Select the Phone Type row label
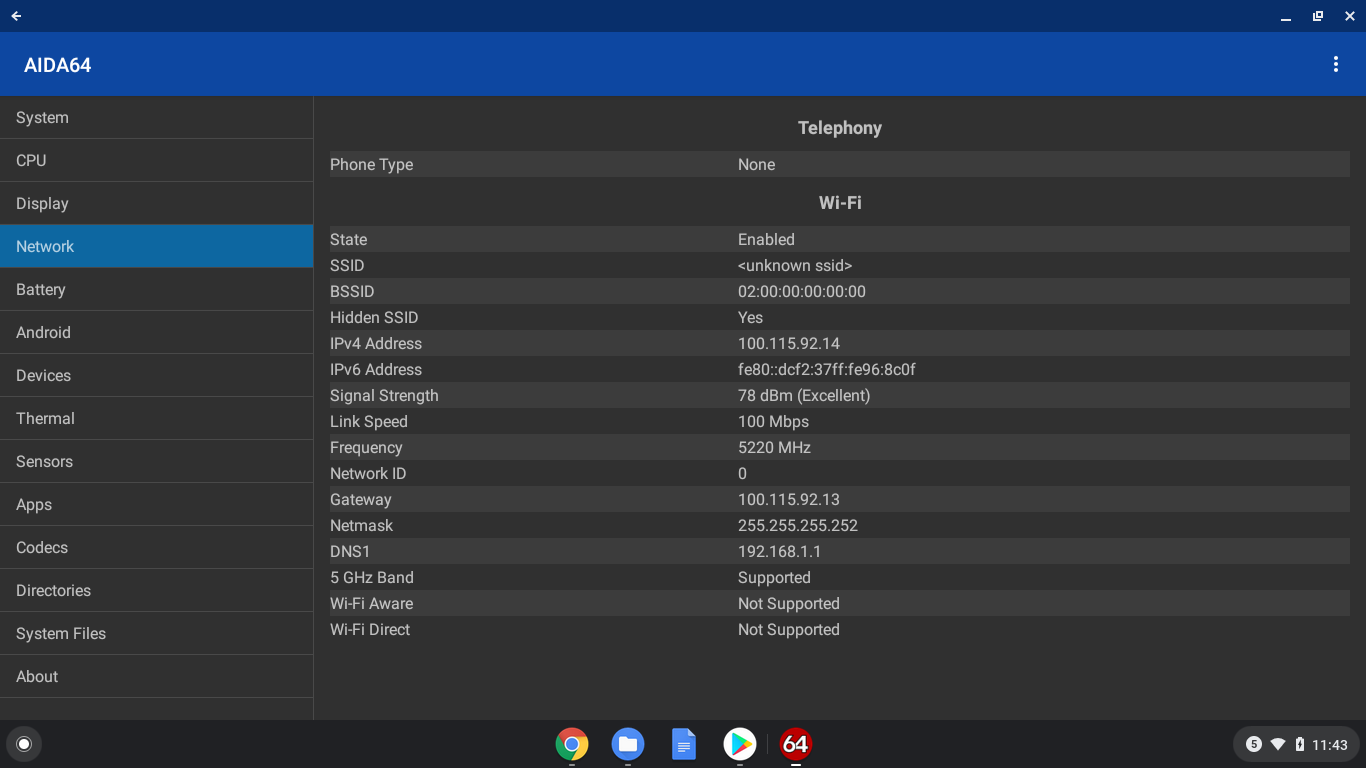Viewport: 1366px width, 768px height. click(x=372, y=164)
